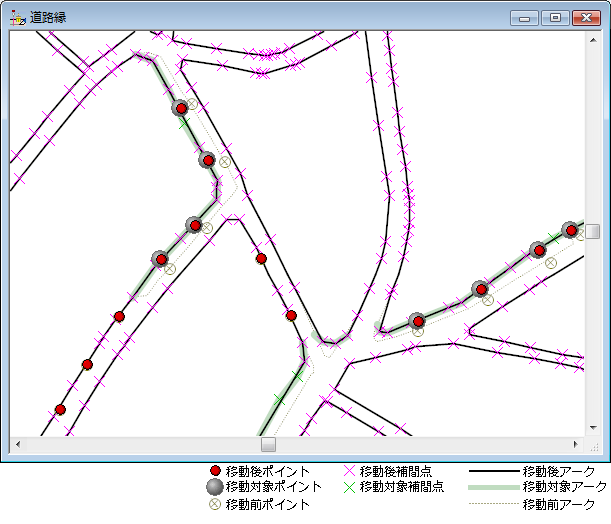Click the black line 移動後アーク legend sample
The height and width of the screenshot is (524, 611).
pos(494,471)
